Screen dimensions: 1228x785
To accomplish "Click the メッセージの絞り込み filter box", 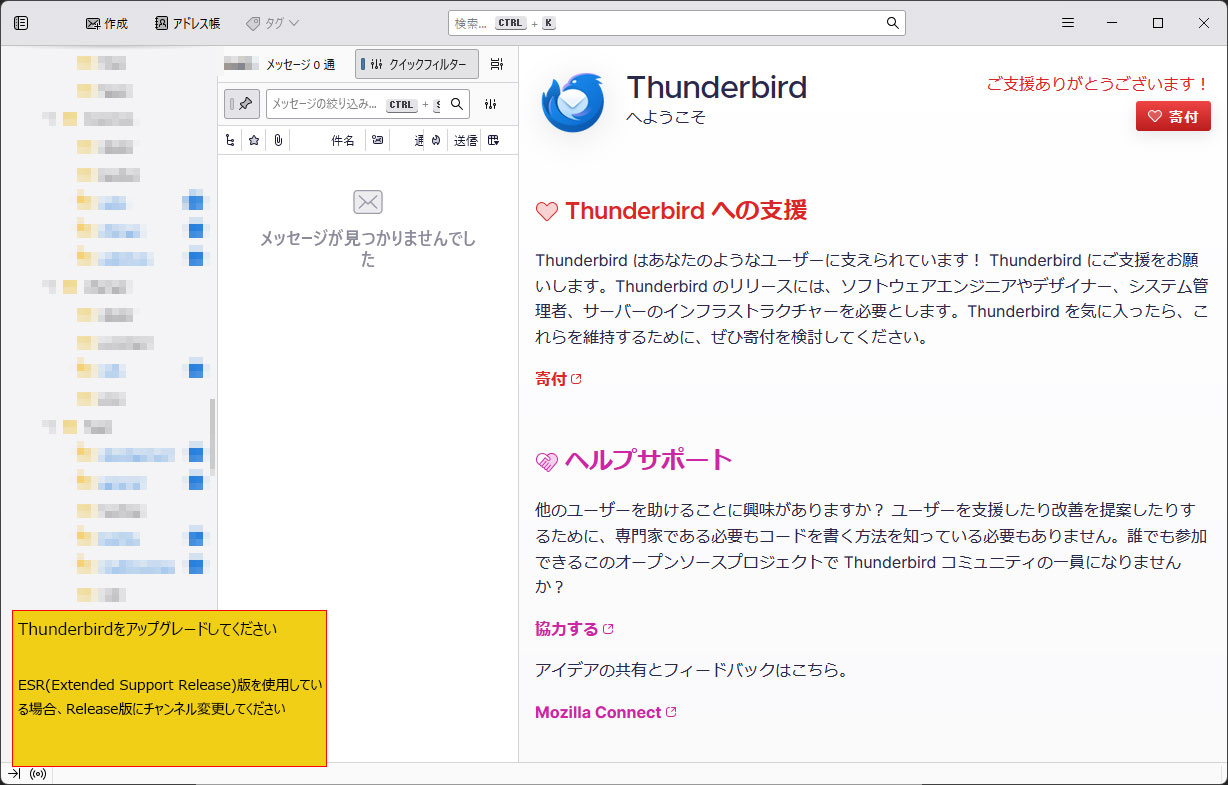I will (x=368, y=103).
